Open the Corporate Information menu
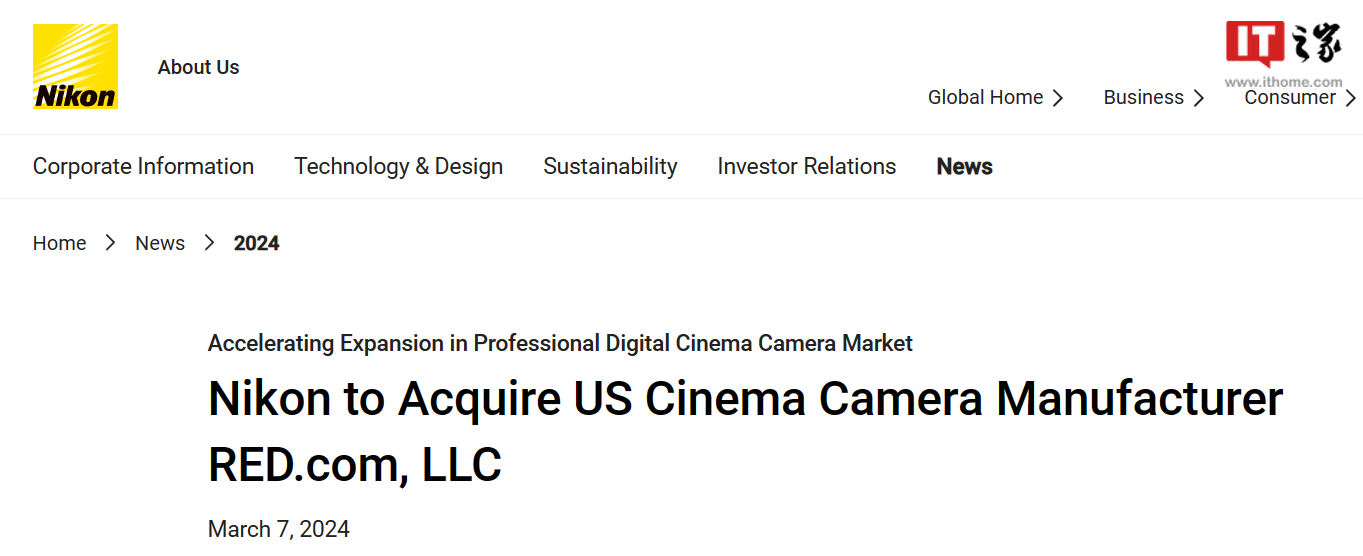This screenshot has height=556, width=1363. (x=143, y=166)
